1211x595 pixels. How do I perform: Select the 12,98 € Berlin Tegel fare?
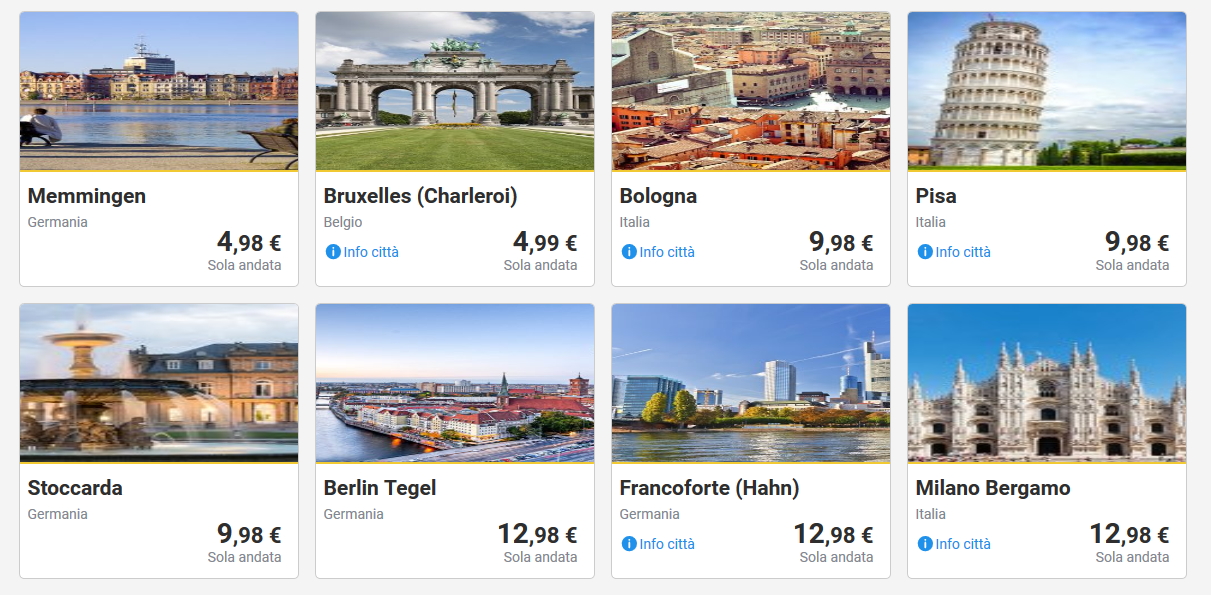click(537, 535)
